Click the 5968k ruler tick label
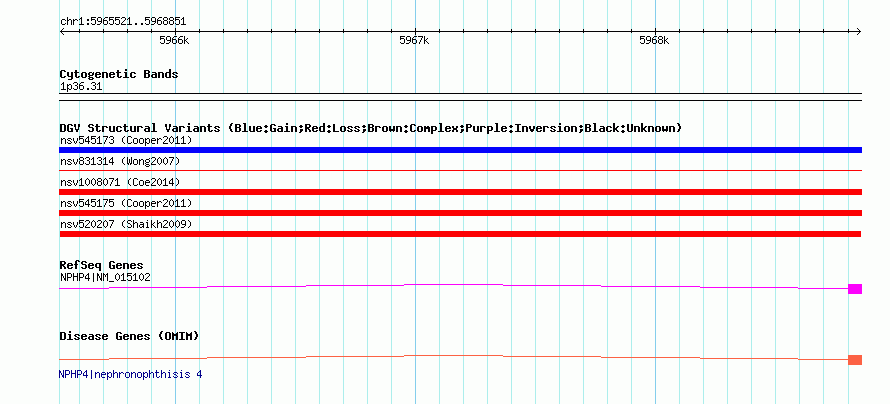890x404 pixels. pyautogui.click(x=654, y=40)
